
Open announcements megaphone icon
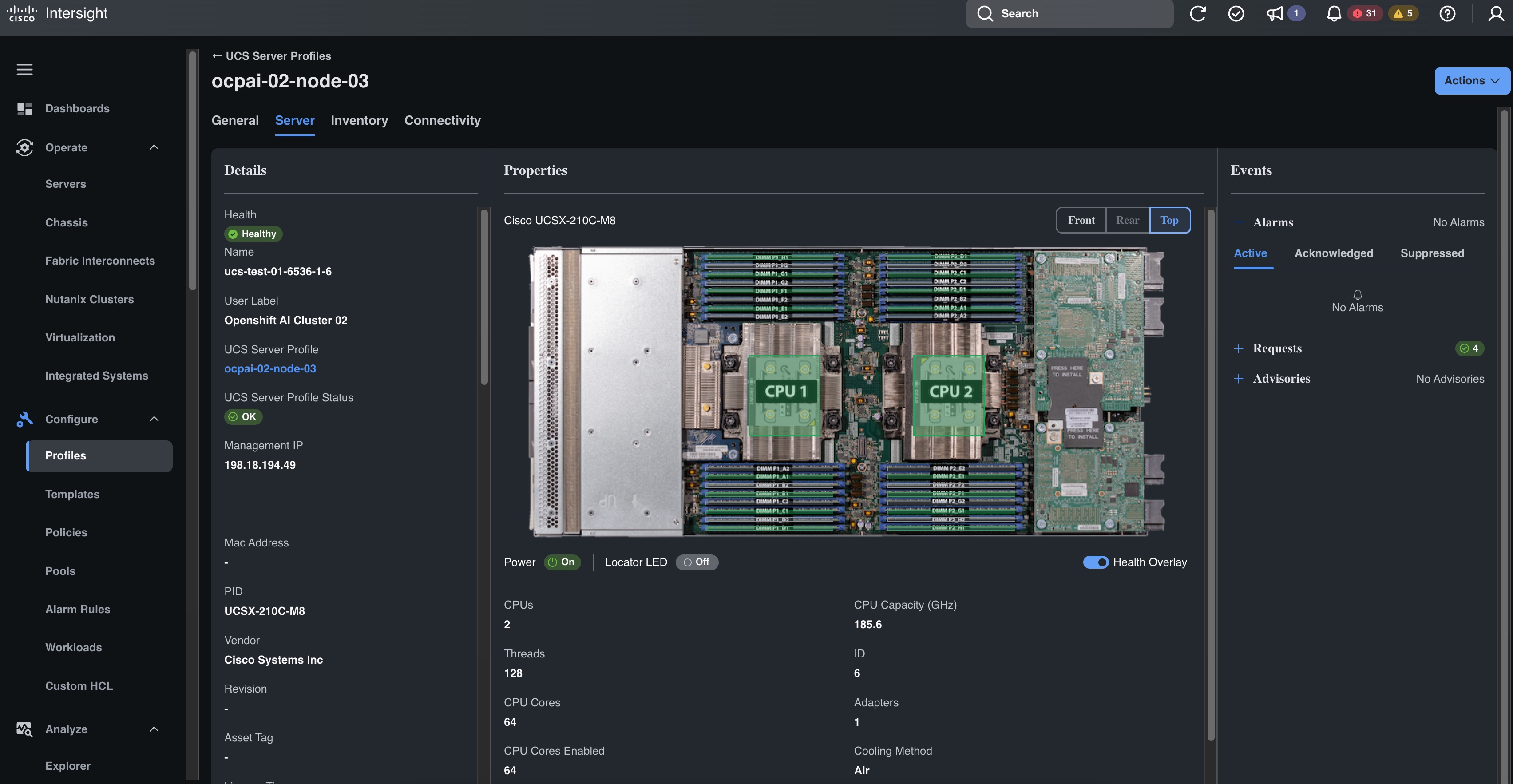1275,13
